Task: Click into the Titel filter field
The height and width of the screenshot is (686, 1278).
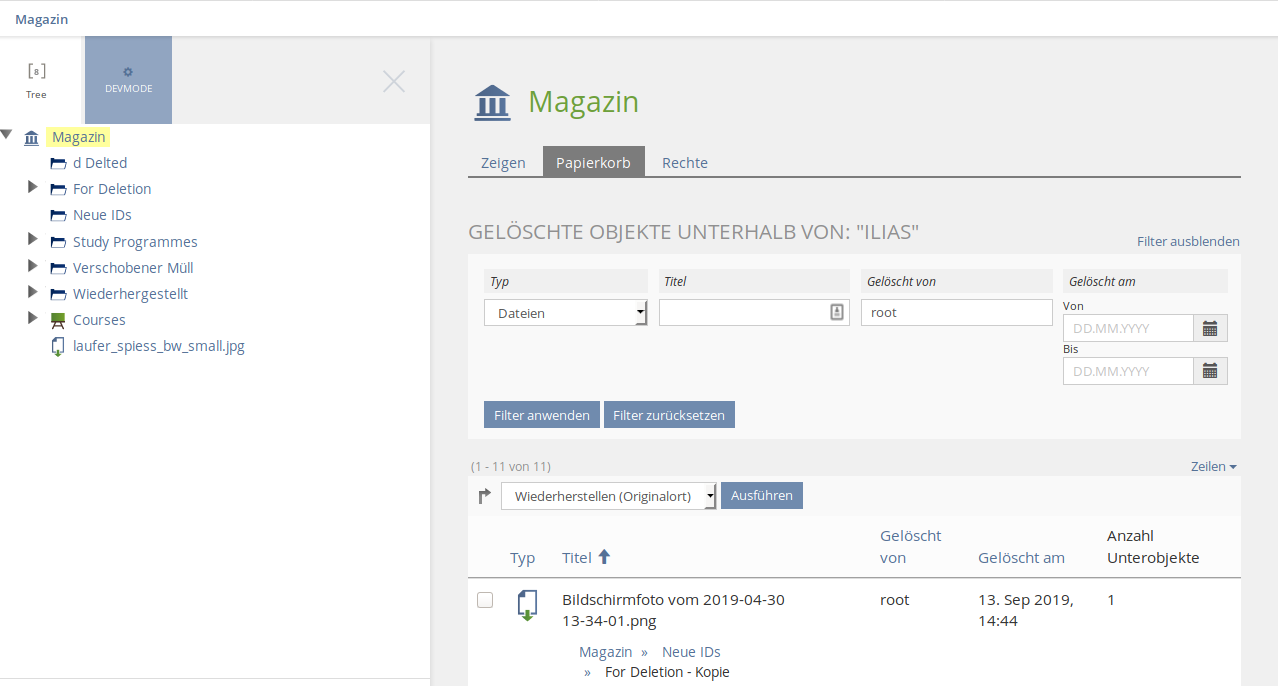Action: (x=745, y=313)
